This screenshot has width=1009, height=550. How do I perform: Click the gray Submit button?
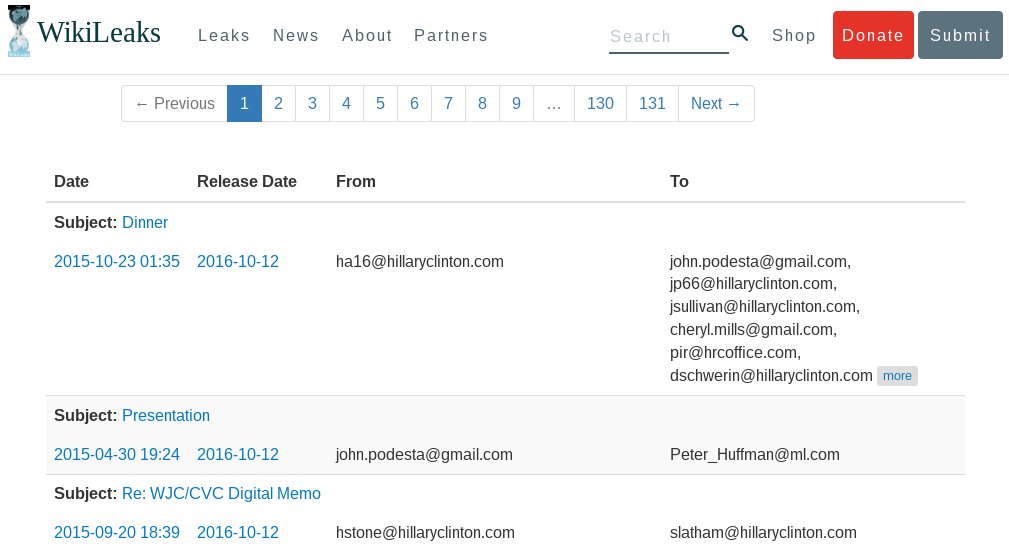tap(959, 35)
